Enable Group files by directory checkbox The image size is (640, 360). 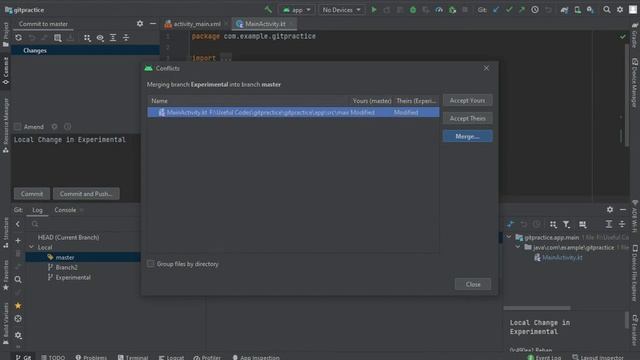151,264
